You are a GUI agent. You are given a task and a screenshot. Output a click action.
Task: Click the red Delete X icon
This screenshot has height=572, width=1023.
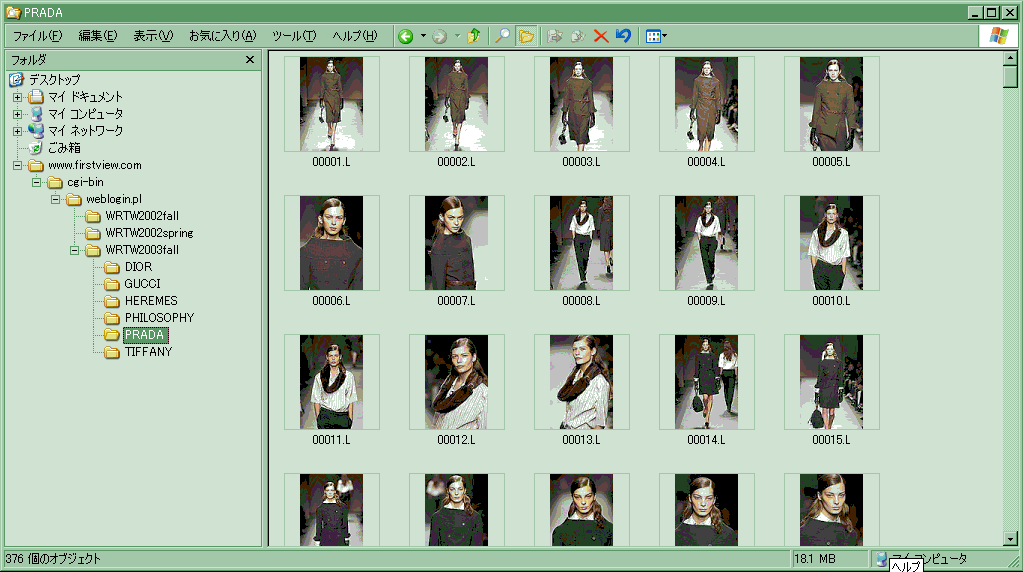coord(601,36)
